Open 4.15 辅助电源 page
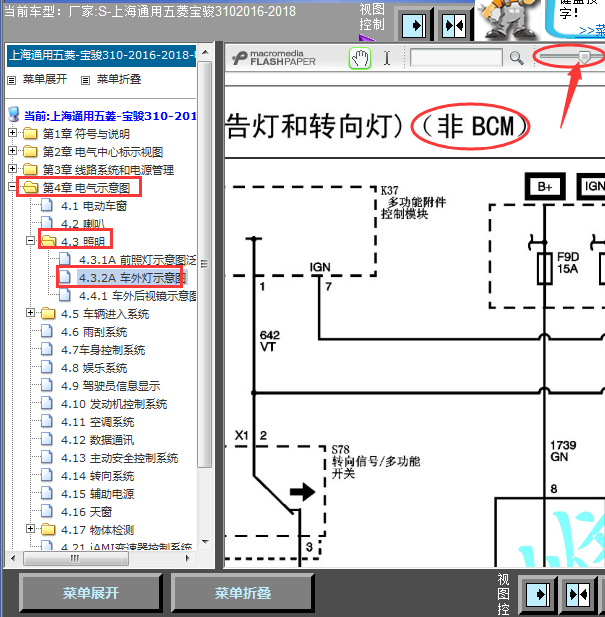 [x=98, y=494]
